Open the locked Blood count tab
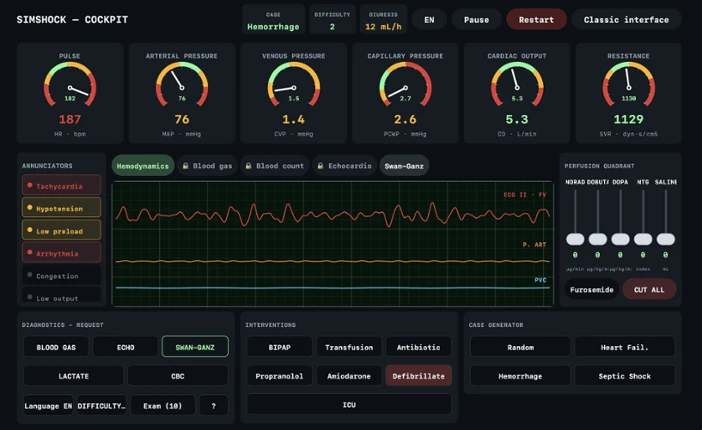Screen dimensions: 702x430 click(x=274, y=166)
